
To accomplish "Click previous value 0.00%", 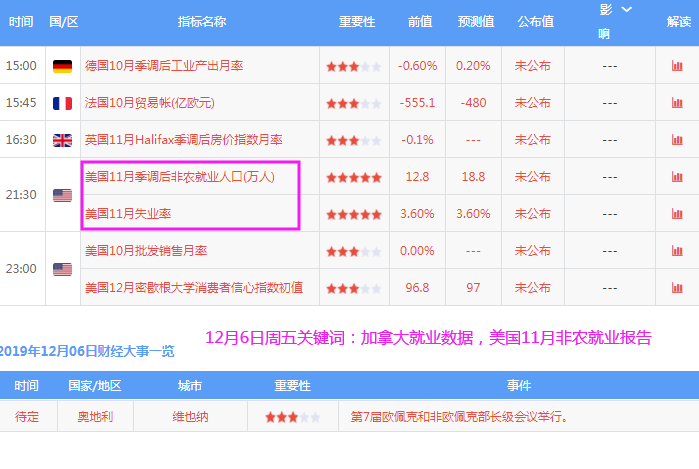I will tap(417, 251).
